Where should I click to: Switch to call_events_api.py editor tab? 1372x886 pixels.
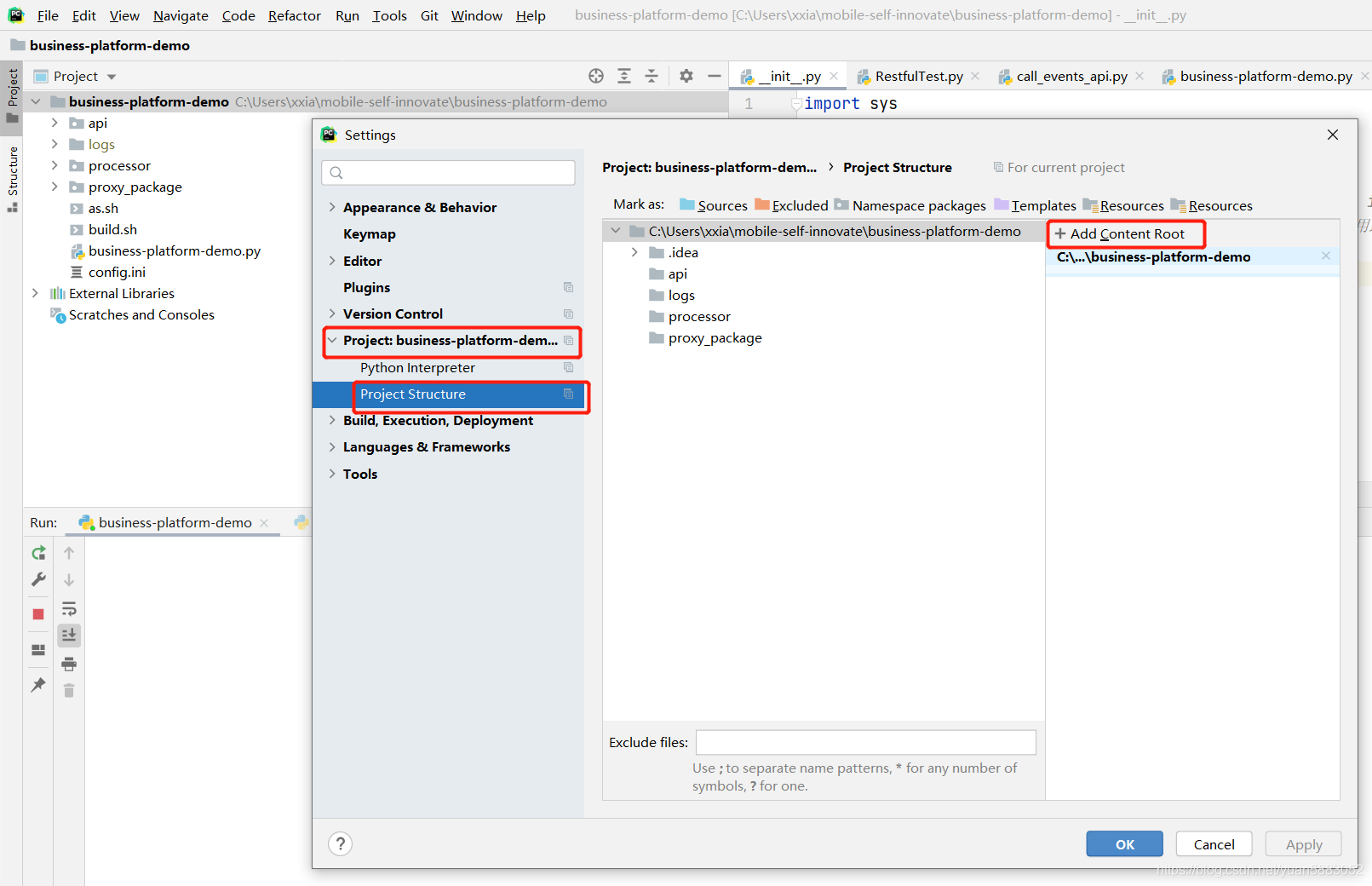(x=1071, y=76)
